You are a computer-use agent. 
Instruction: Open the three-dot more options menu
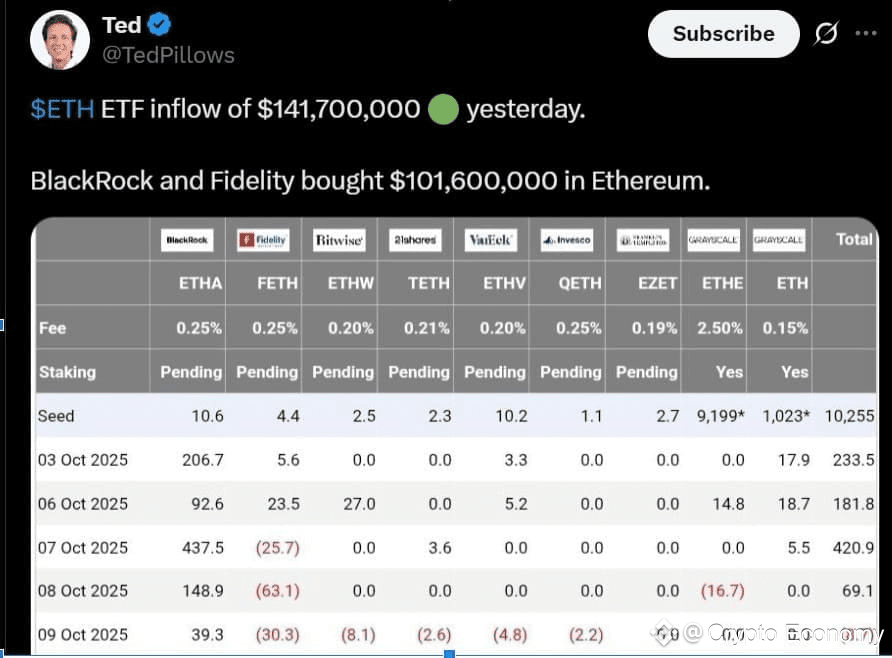pos(866,34)
